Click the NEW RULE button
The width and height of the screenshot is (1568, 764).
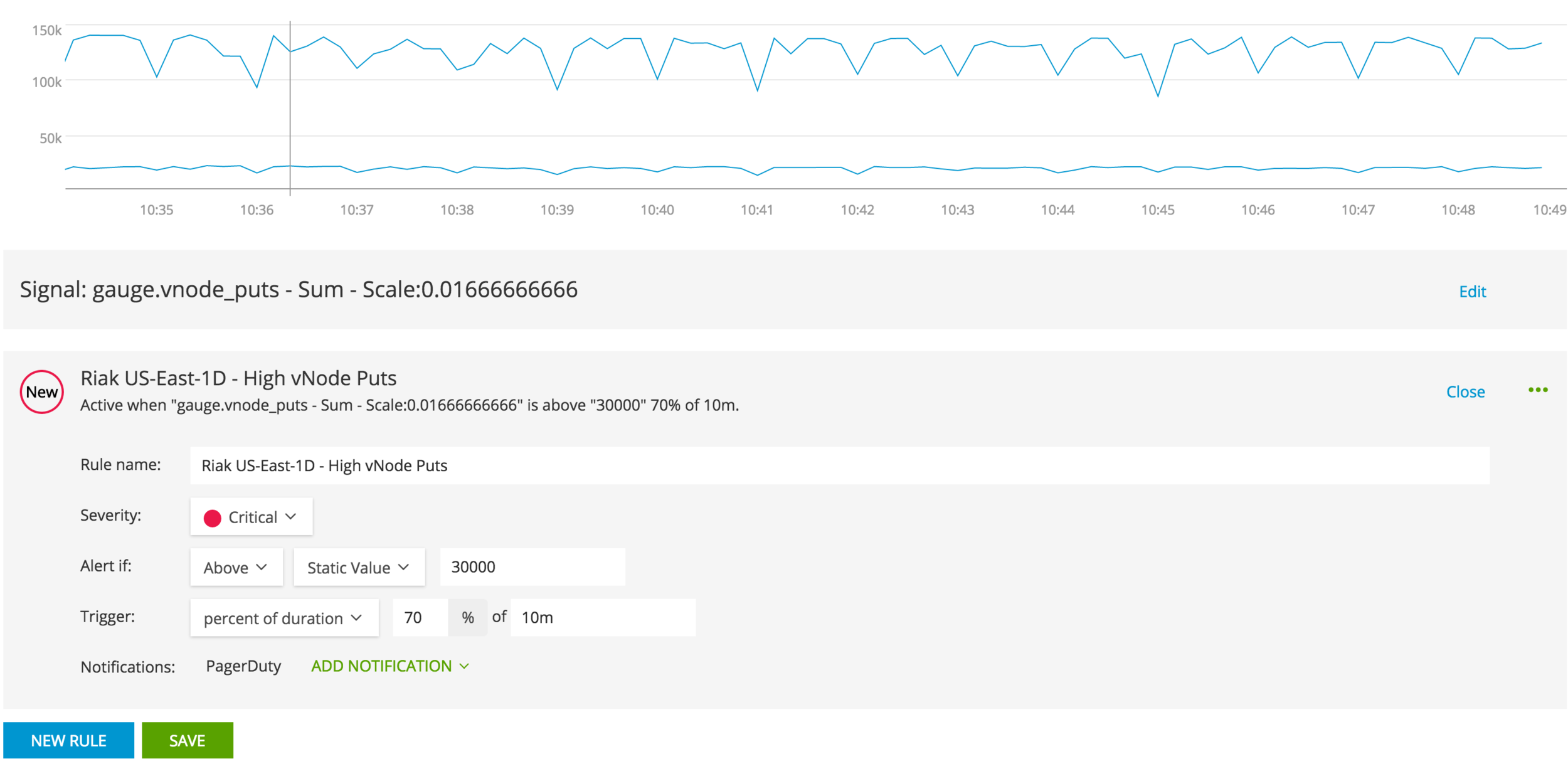(x=68, y=741)
